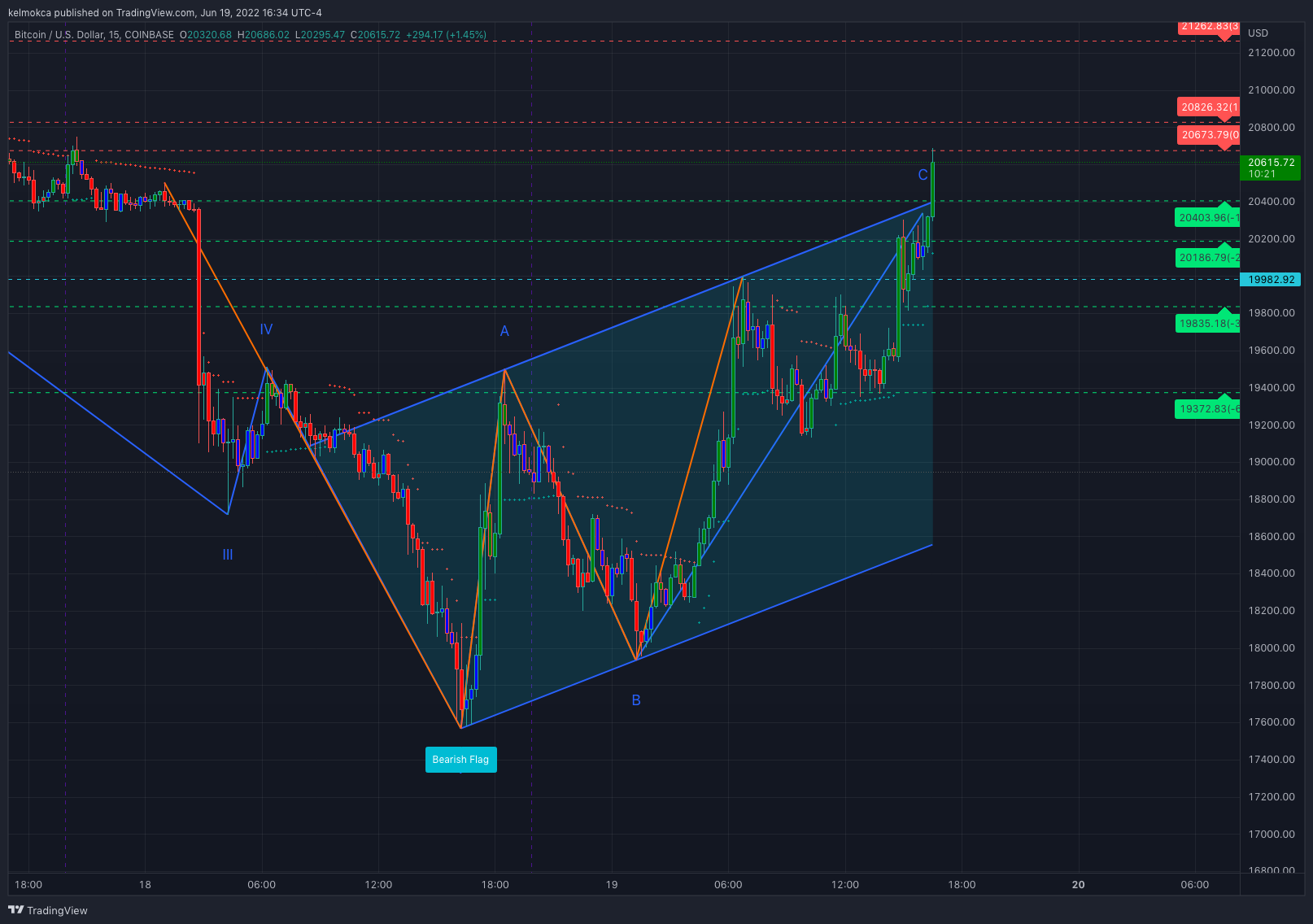Select the red 20826.32 price tag
This screenshot has width=1313, height=924.
click(x=1208, y=107)
